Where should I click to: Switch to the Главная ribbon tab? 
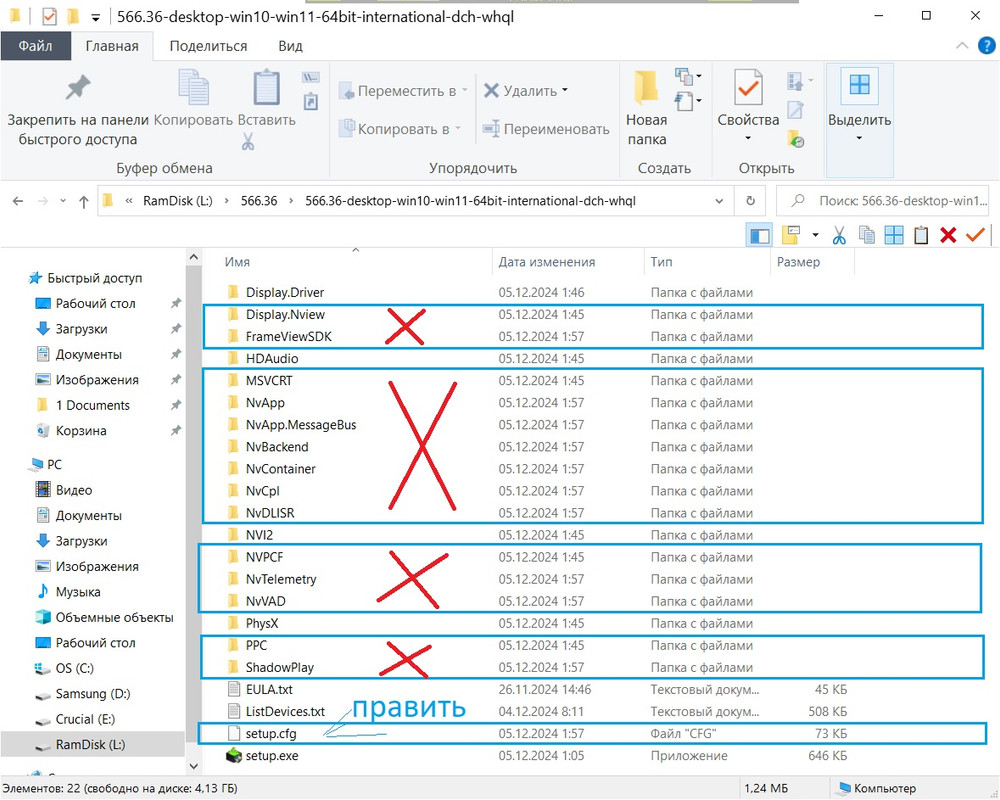(x=112, y=46)
